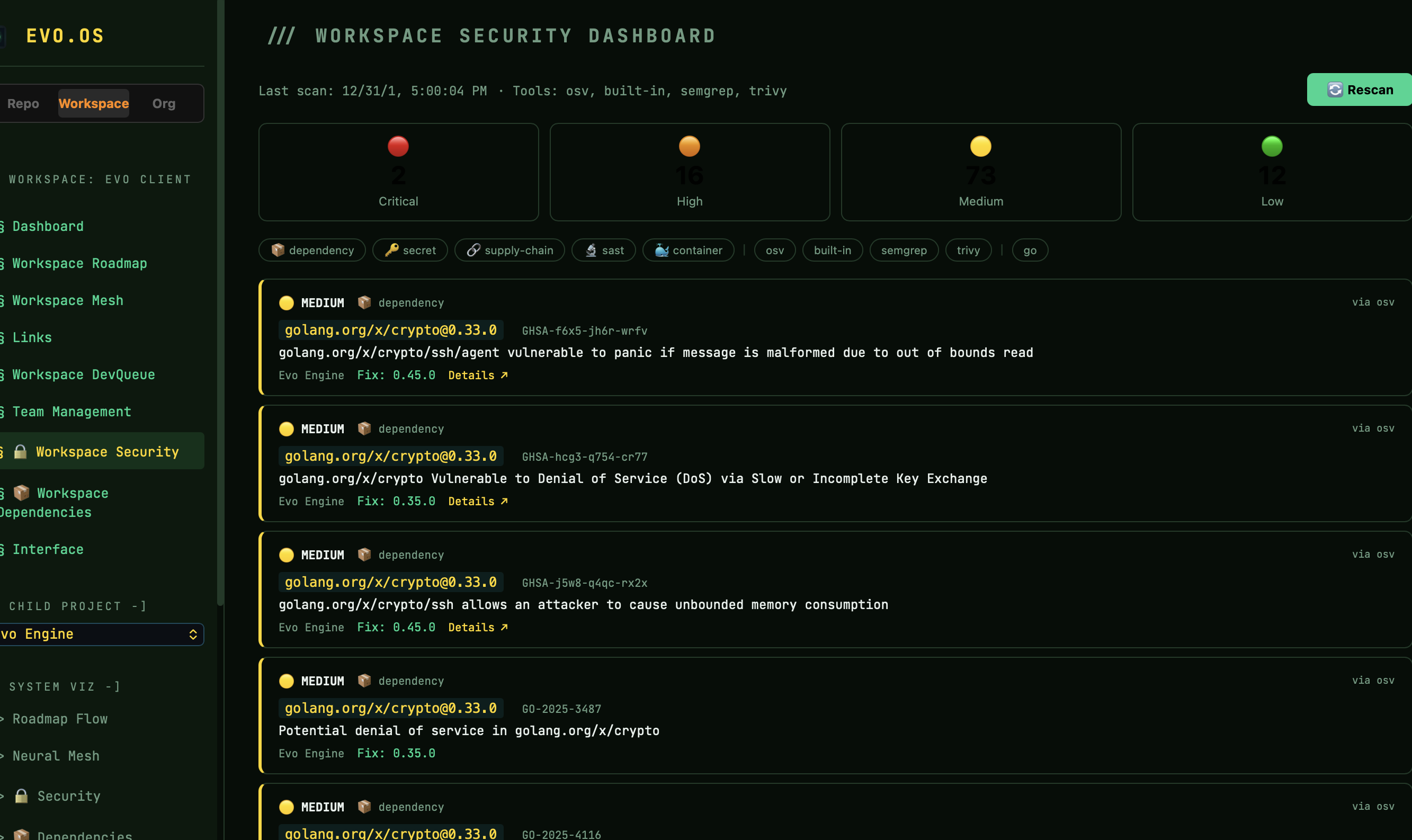Click the package icon in dependency chip
Image resolution: width=1412 pixels, height=840 pixels.
click(278, 250)
